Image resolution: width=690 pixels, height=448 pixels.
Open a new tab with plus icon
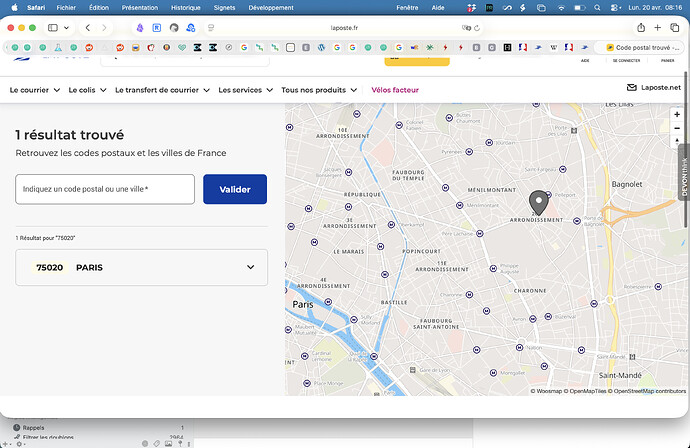(657, 28)
